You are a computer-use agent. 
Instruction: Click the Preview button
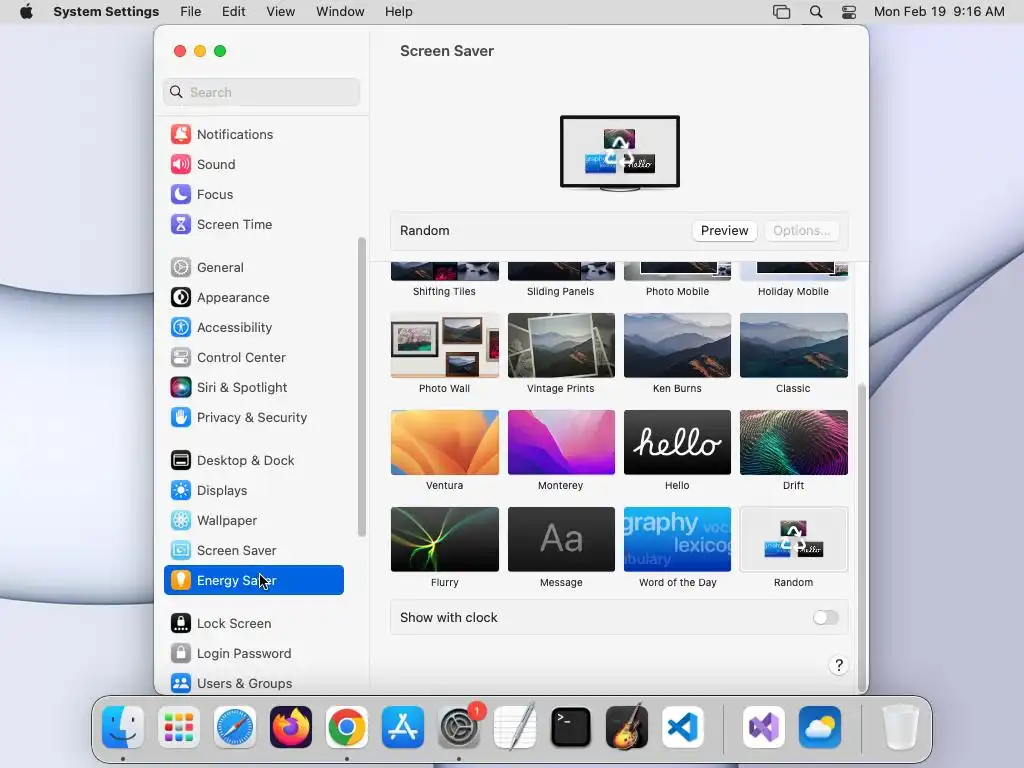pyautogui.click(x=724, y=231)
